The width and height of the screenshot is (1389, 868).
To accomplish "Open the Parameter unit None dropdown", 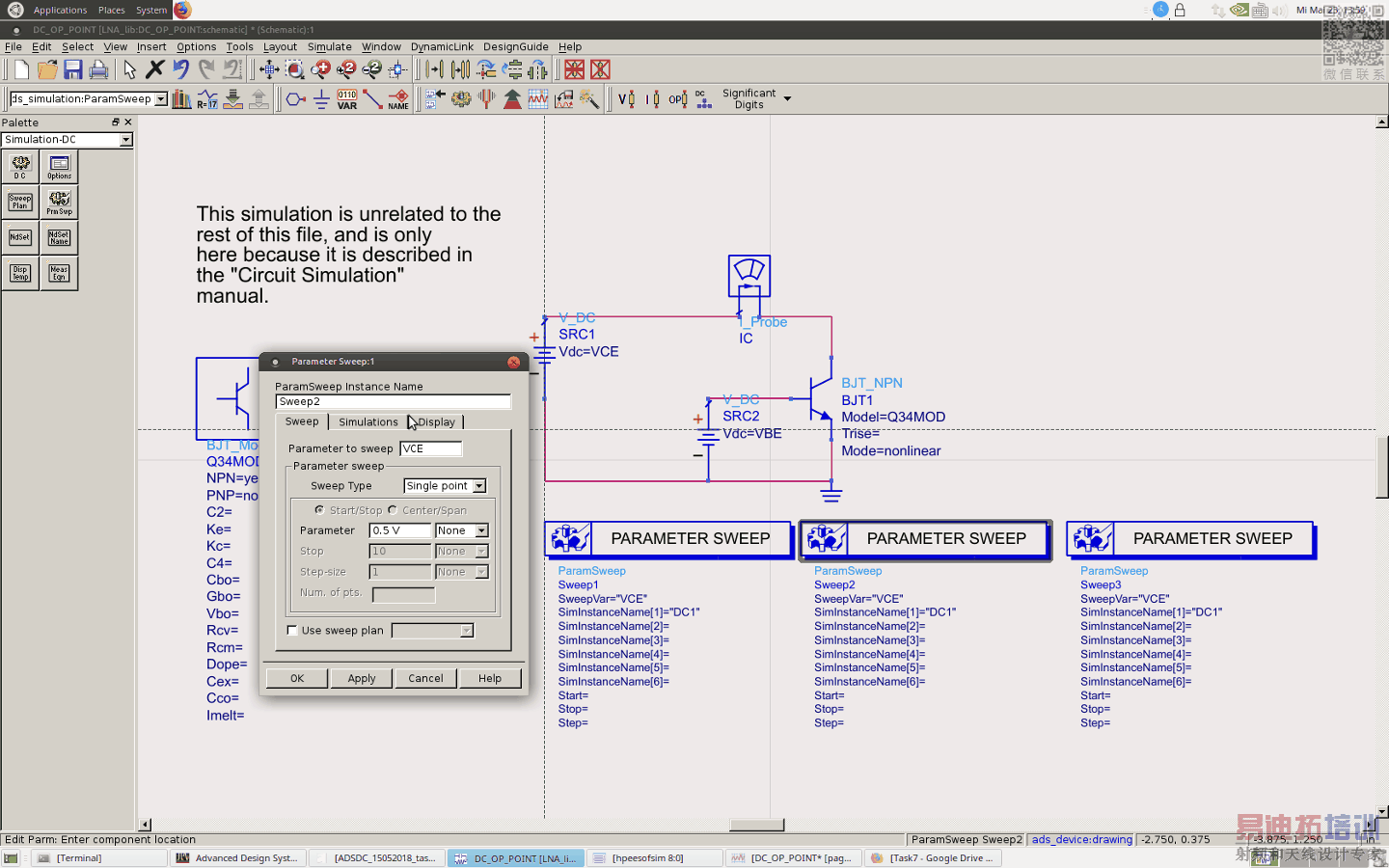I will 462,530.
